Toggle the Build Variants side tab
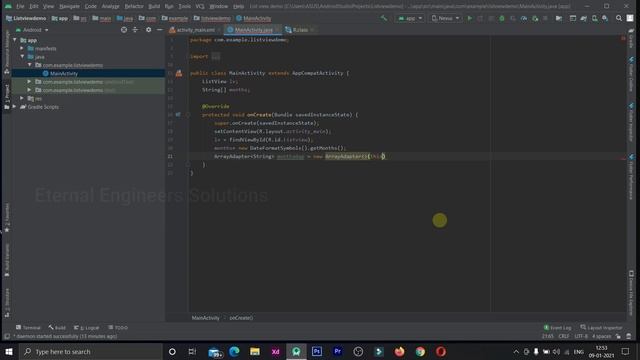640x360 pixels. (7, 260)
